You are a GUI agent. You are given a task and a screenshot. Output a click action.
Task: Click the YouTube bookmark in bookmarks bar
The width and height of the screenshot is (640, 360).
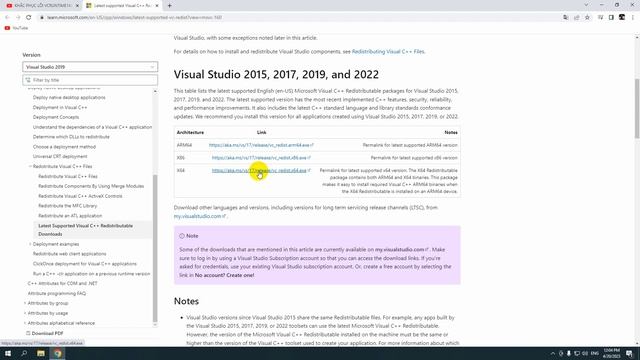tap(16, 28)
